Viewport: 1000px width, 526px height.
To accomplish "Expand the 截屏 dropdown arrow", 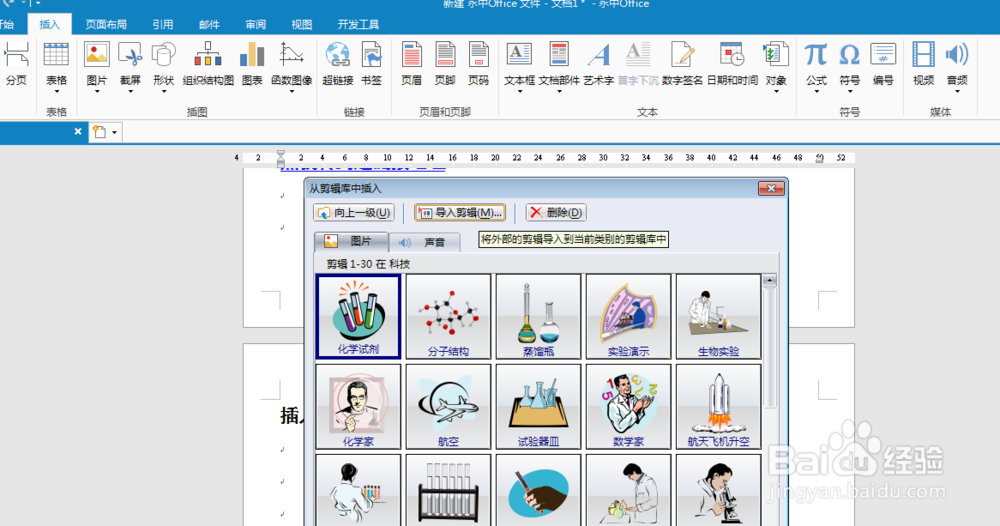I will (130, 92).
